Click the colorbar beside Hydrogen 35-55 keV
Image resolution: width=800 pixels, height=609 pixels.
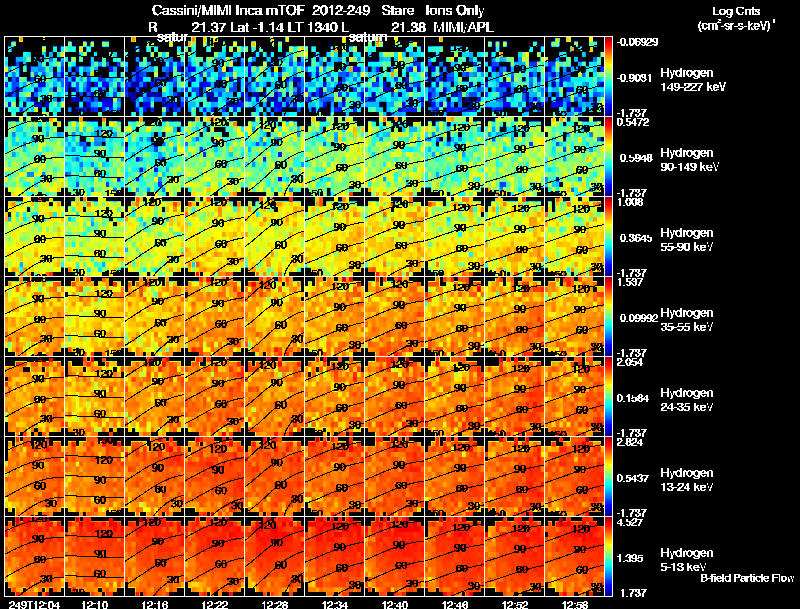[x=608, y=317]
